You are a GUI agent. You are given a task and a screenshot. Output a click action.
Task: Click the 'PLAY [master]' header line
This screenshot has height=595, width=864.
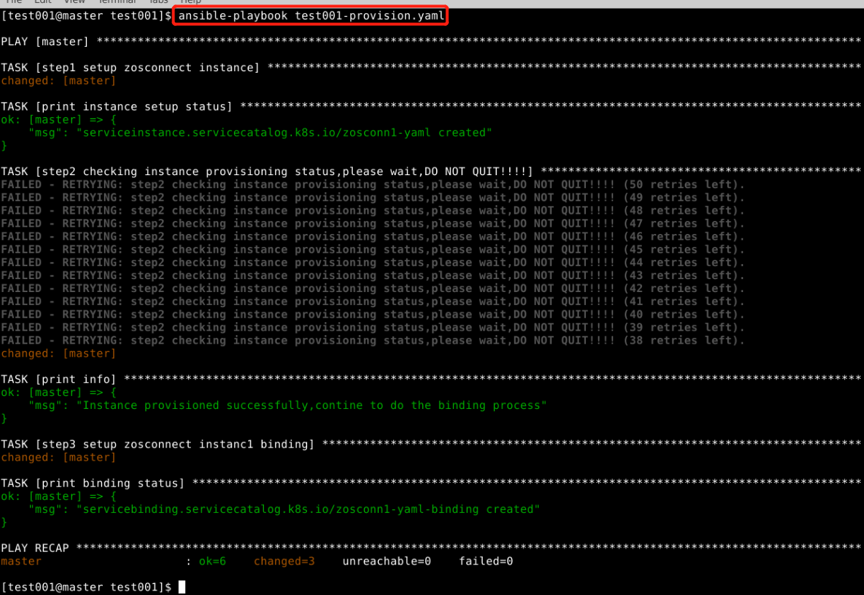[431, 41]
